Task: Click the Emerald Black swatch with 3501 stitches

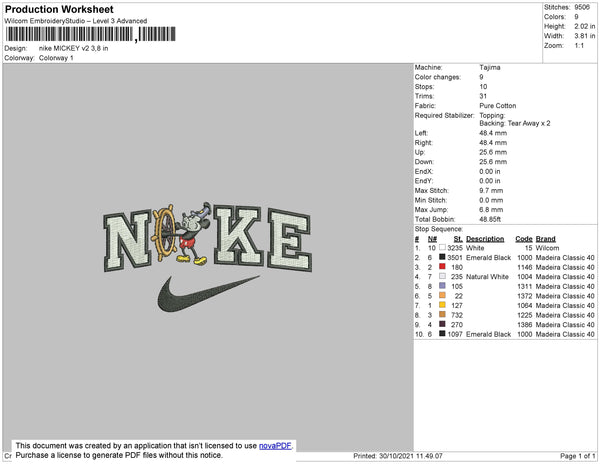Action: pyautogui.click(x=442, y=257)
